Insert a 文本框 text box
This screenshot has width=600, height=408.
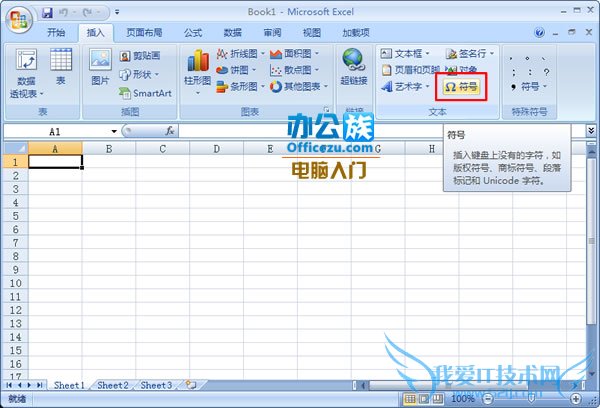click(x=405, y=54)
